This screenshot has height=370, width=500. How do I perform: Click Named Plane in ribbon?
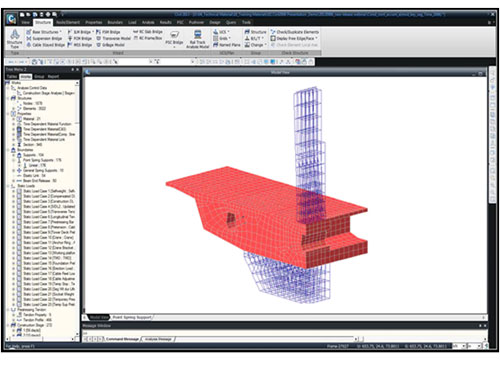click(227, 45)
